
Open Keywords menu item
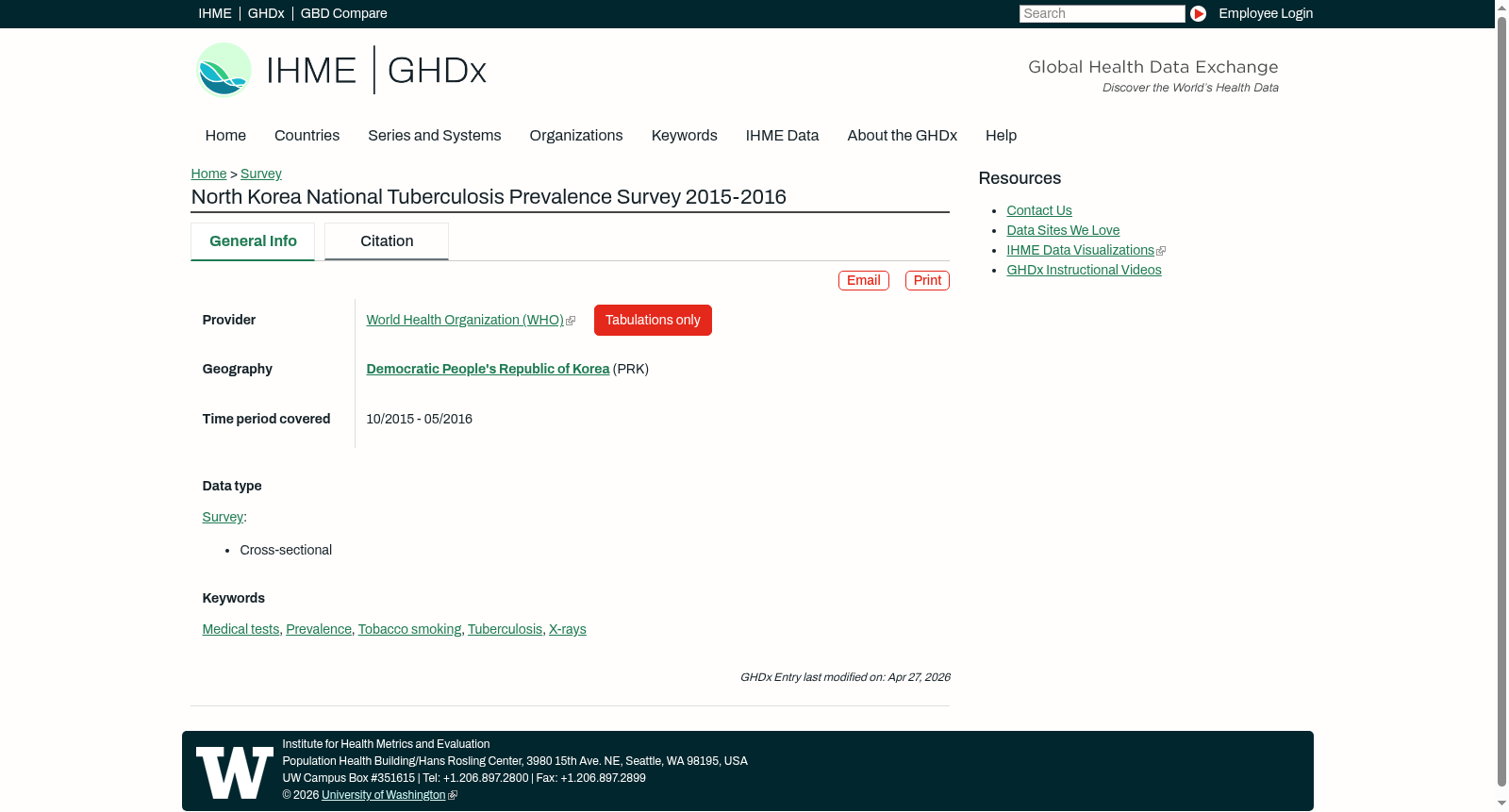[x=685, y=136]
